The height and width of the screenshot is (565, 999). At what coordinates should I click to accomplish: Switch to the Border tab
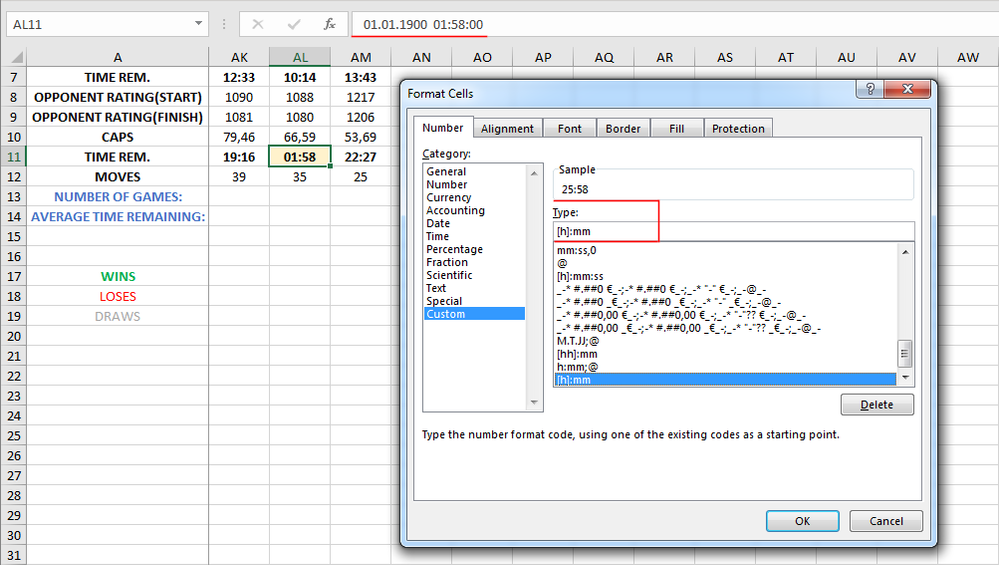[x=622, y=128]
